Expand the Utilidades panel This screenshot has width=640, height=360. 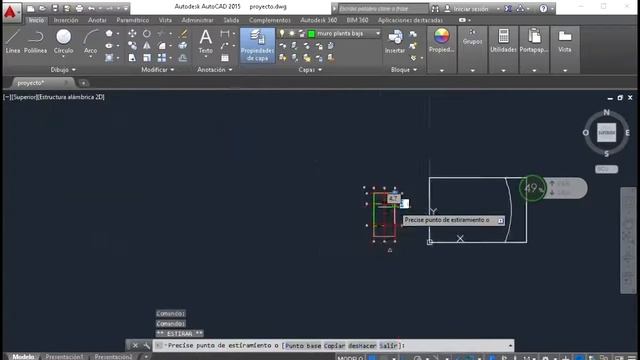pyautogui.click(x=503, y=71)
